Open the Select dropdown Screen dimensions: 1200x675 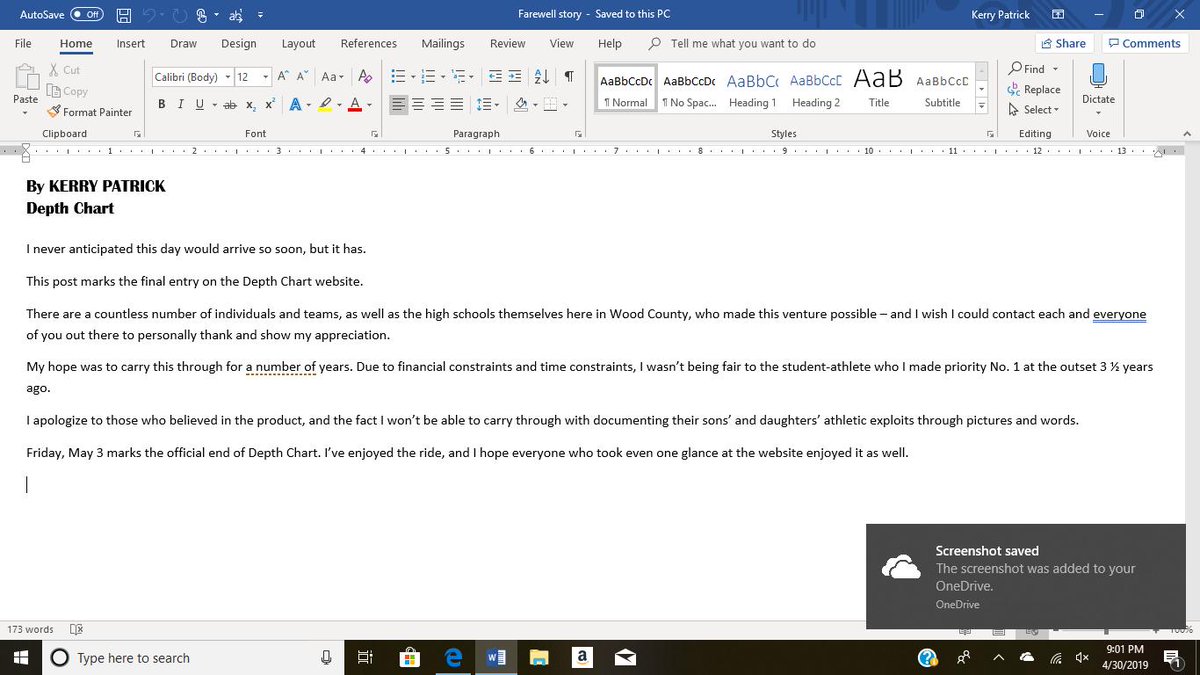[x=1033, y=110]
